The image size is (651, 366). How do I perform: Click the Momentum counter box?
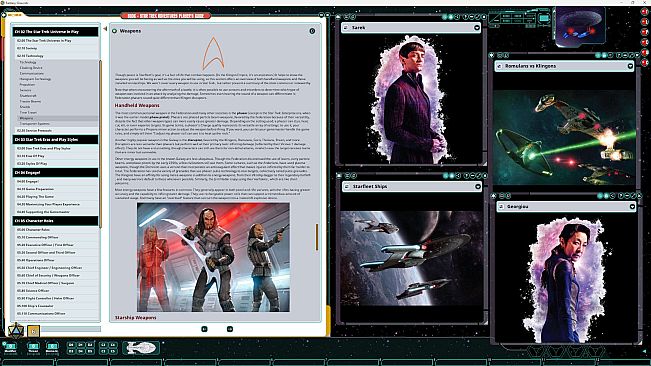coord(52,347)
